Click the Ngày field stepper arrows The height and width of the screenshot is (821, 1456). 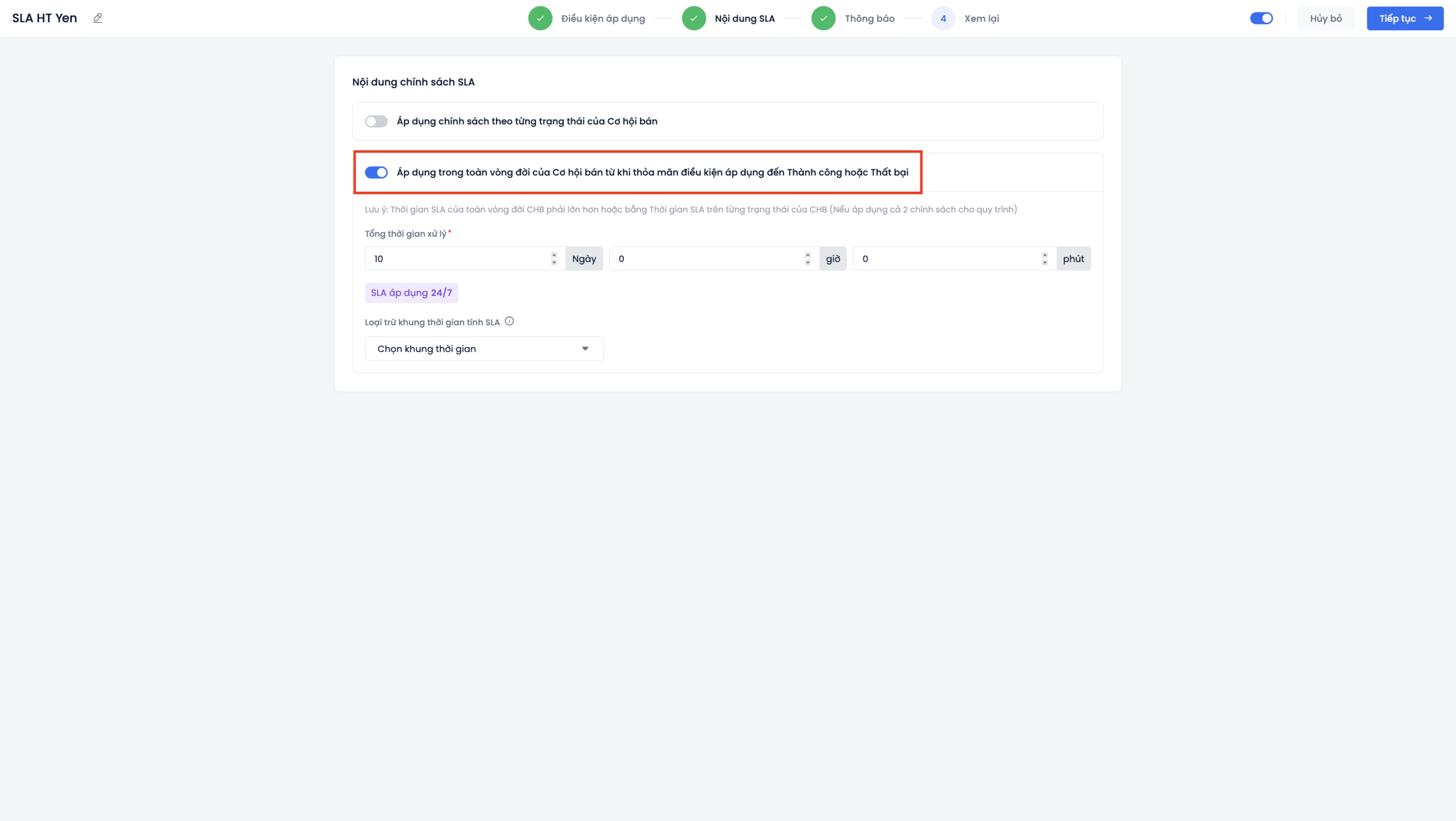click(554, 259)
